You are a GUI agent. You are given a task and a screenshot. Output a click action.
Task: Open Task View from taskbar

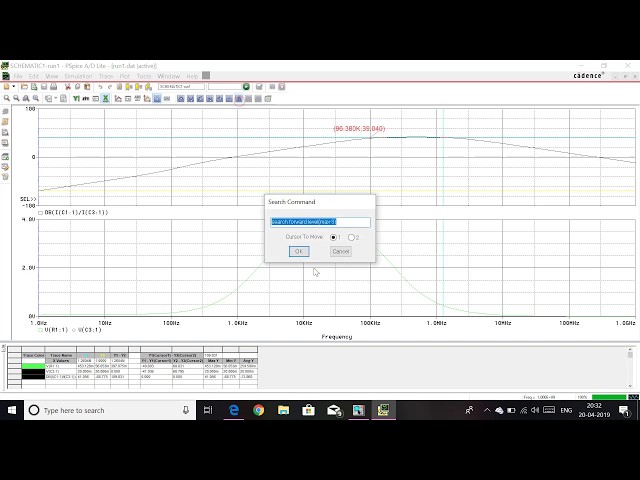click(208, 410)
